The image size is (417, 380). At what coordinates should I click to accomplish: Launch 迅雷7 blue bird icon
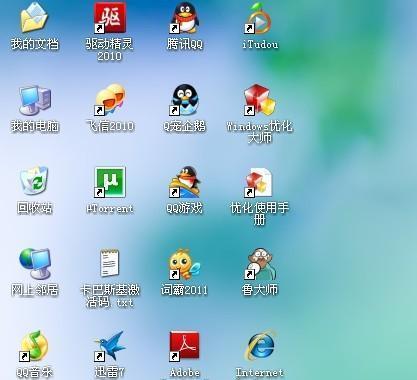point(110,346)
